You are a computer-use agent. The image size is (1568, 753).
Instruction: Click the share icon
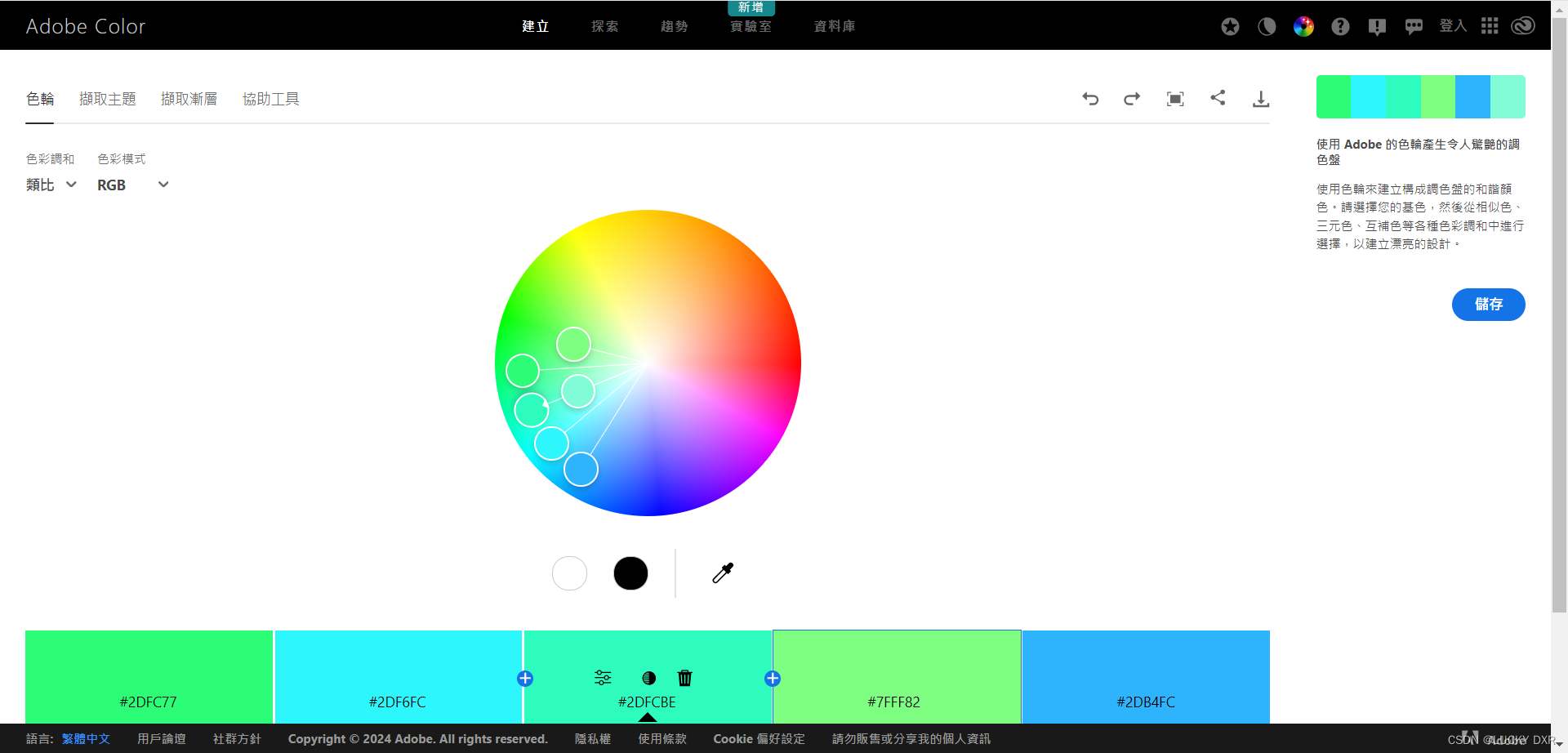tap(1218, 98)
